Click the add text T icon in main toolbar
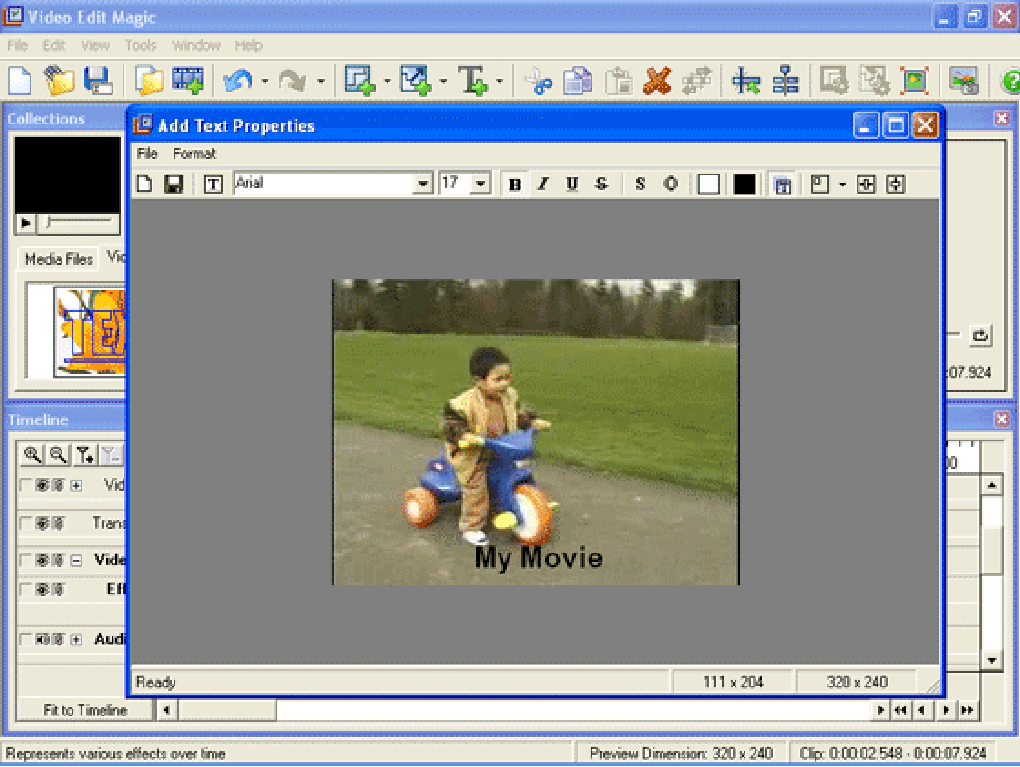 tap(473, 81)
